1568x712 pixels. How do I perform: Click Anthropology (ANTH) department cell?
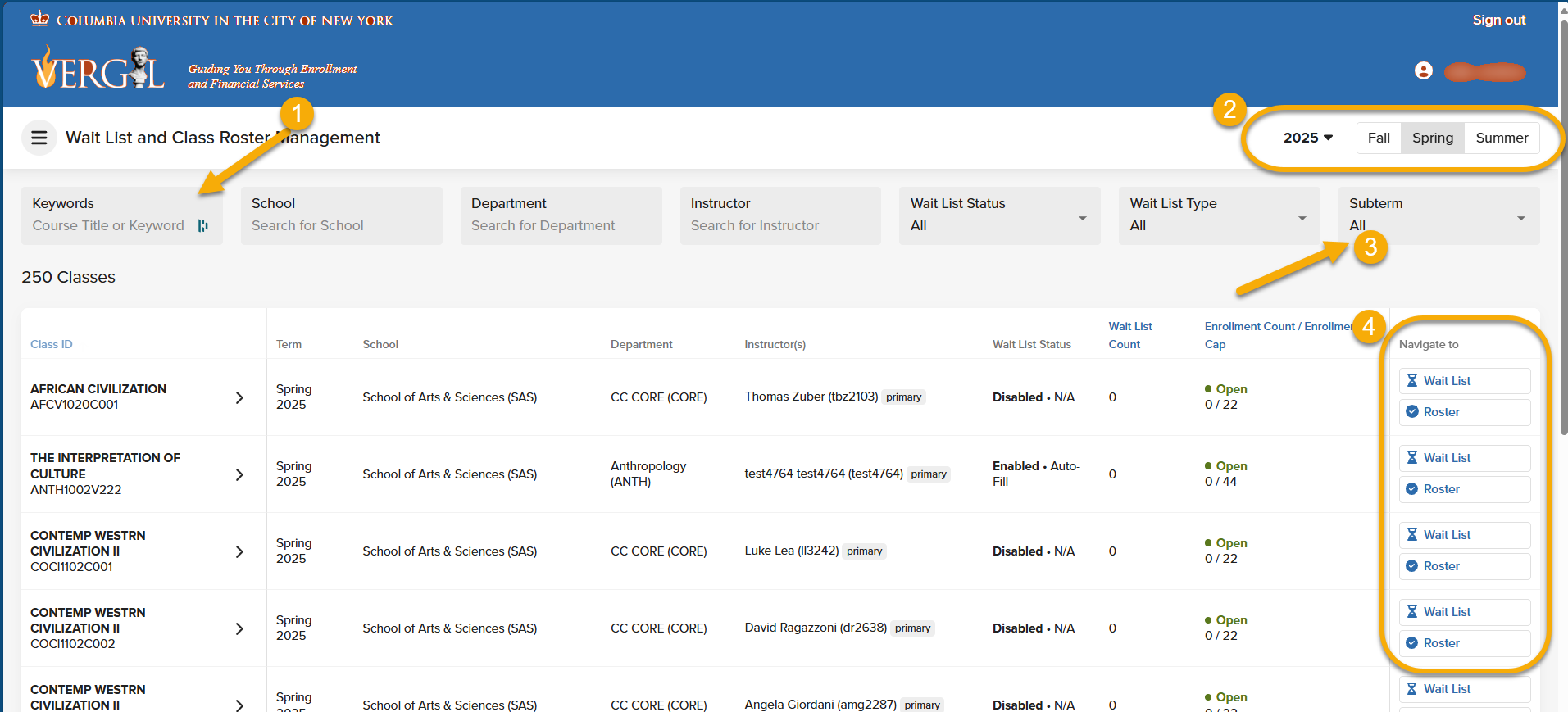[x=648, y=474]
